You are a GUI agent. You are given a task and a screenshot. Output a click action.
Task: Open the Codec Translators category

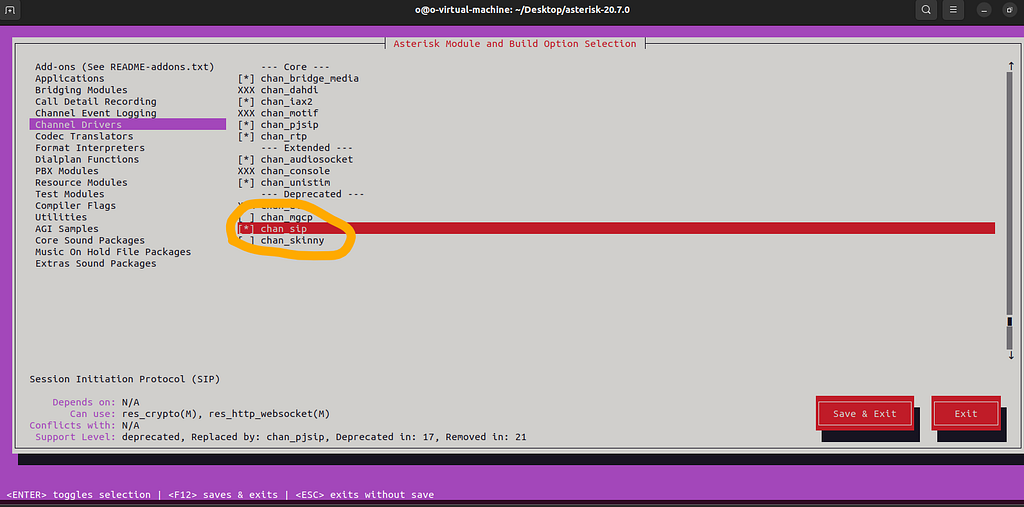pos(84,137)
